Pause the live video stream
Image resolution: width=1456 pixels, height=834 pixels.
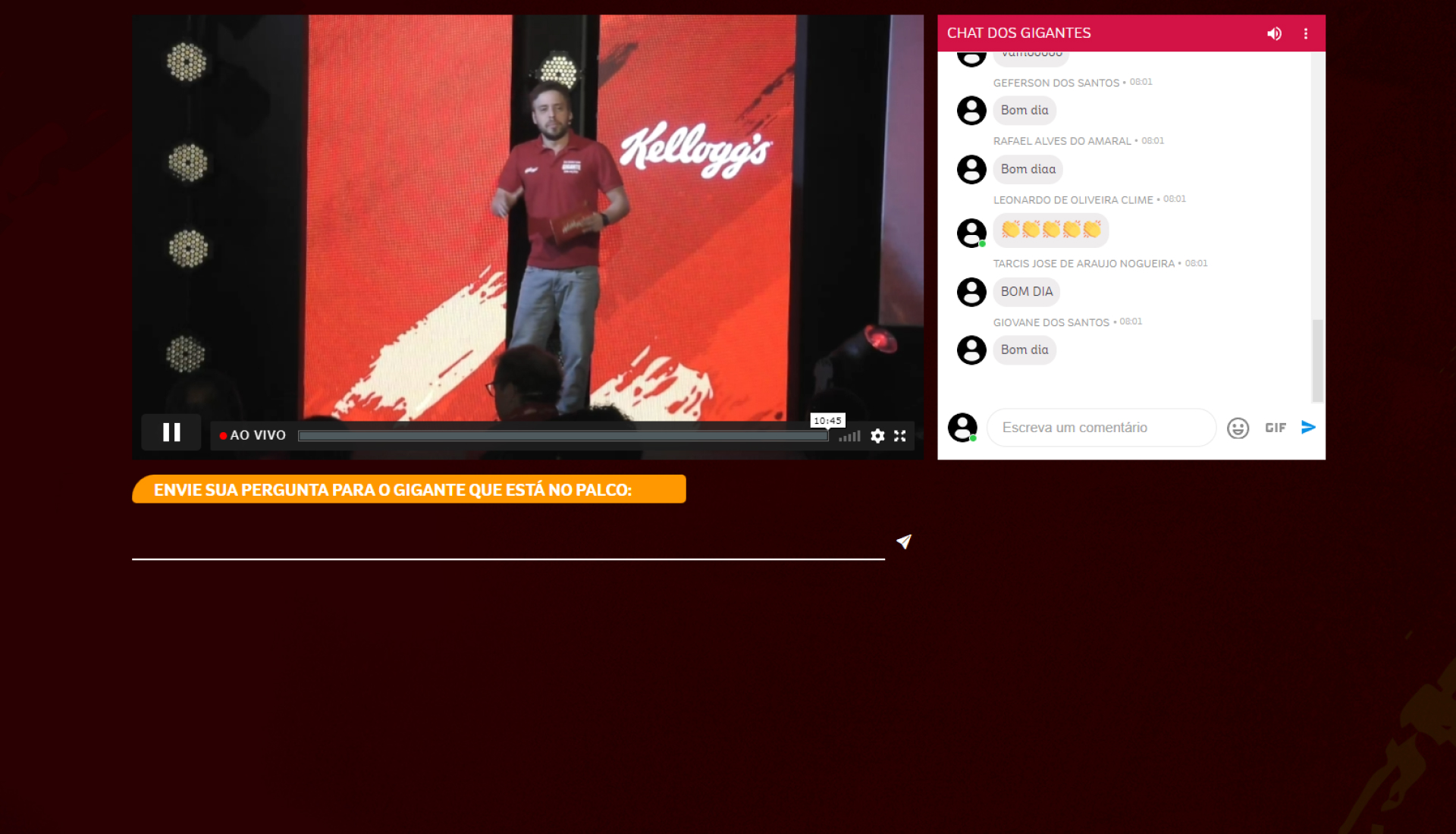tap(171, 433)
